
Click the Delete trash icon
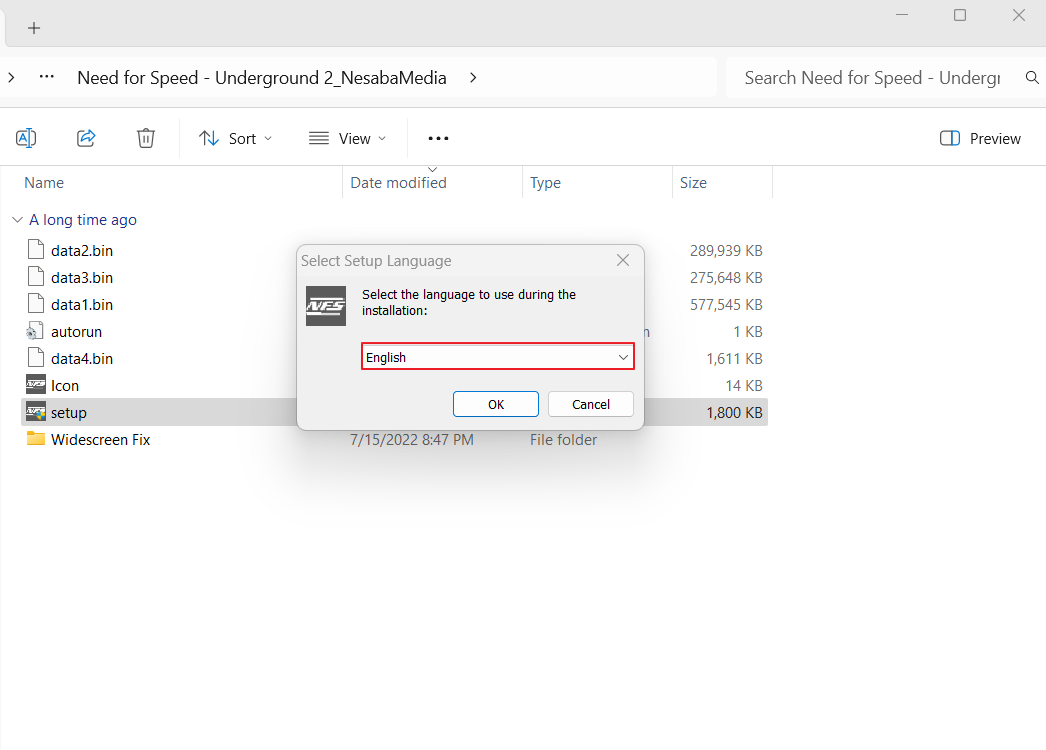coord(145,138)
